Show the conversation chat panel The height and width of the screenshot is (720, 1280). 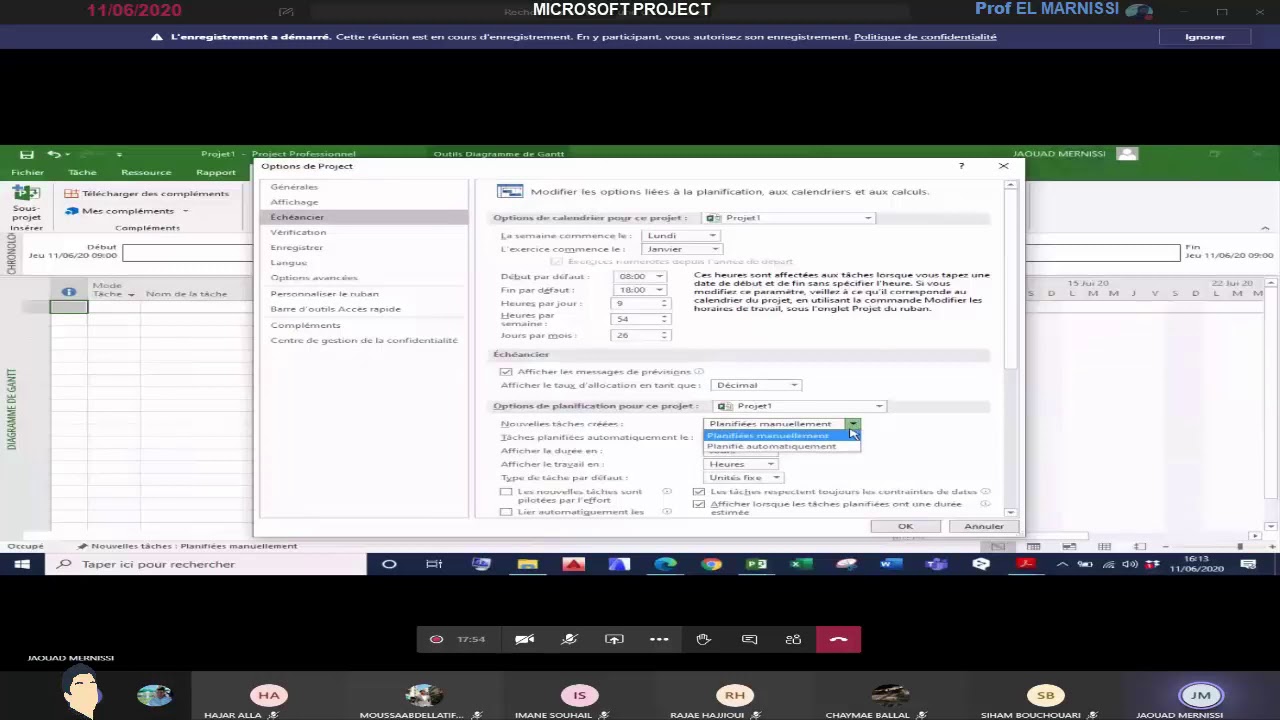[x=749, y=639]
